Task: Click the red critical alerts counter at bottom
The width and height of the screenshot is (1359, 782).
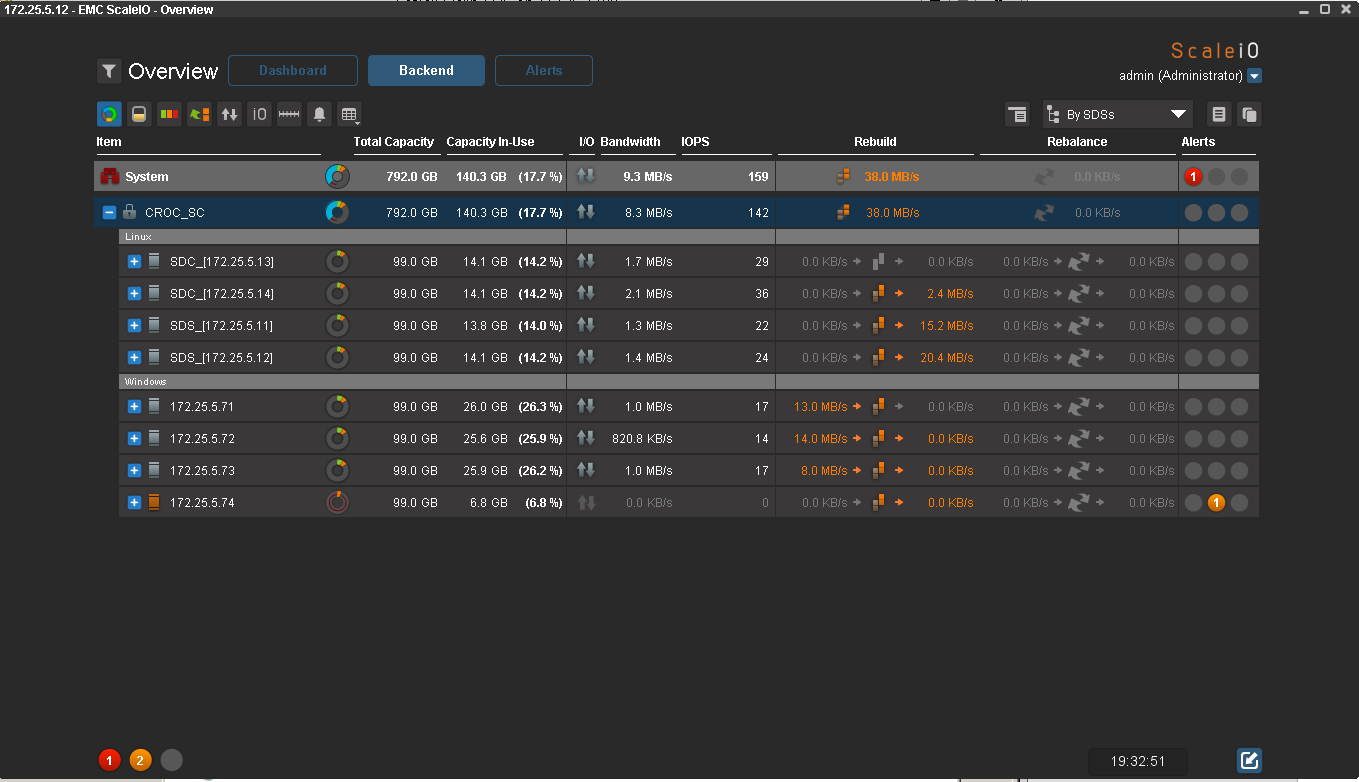Action: coord(109,760)
